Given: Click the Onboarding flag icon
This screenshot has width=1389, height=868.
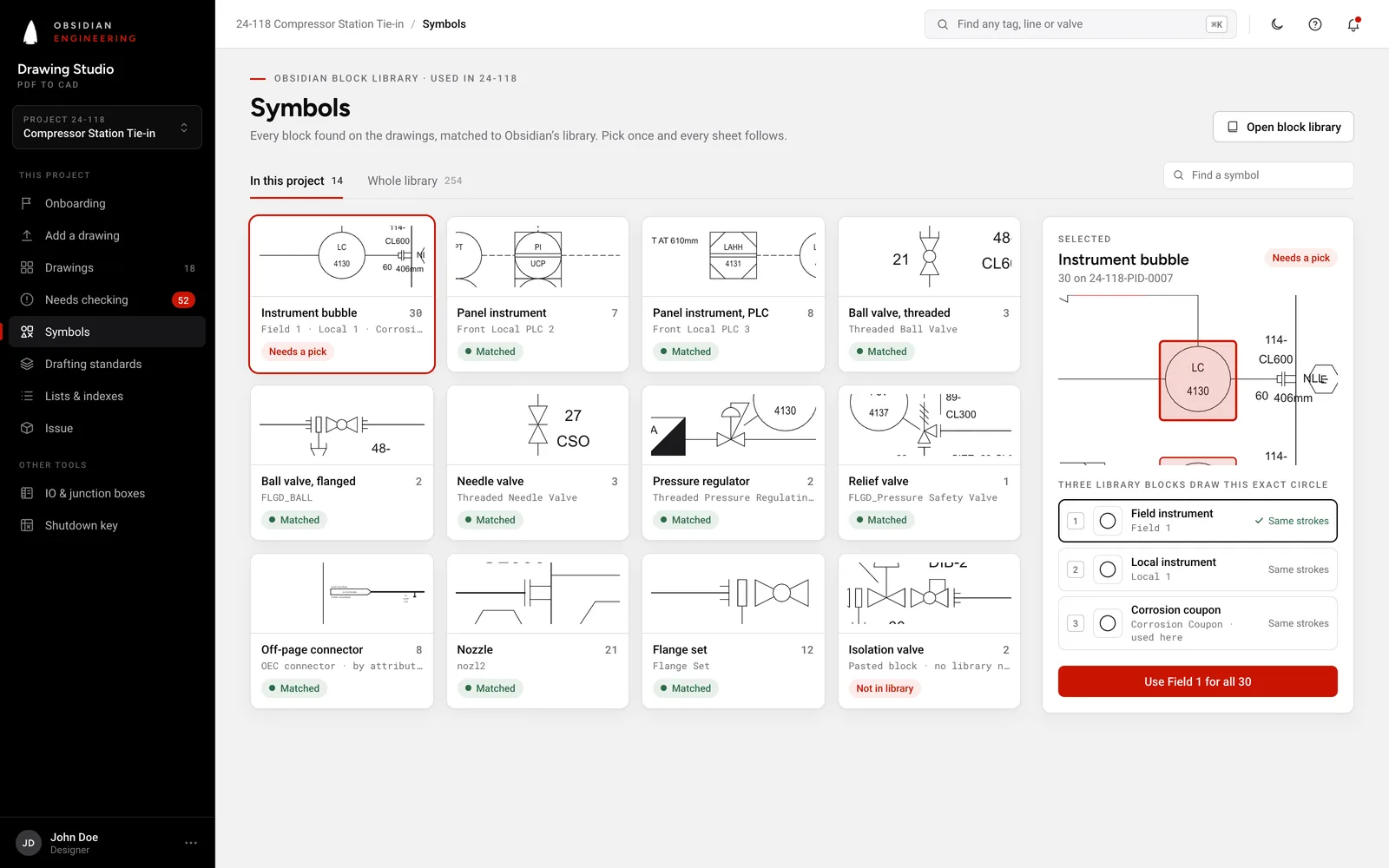Looking at the screenshot, I should point(27,203).
